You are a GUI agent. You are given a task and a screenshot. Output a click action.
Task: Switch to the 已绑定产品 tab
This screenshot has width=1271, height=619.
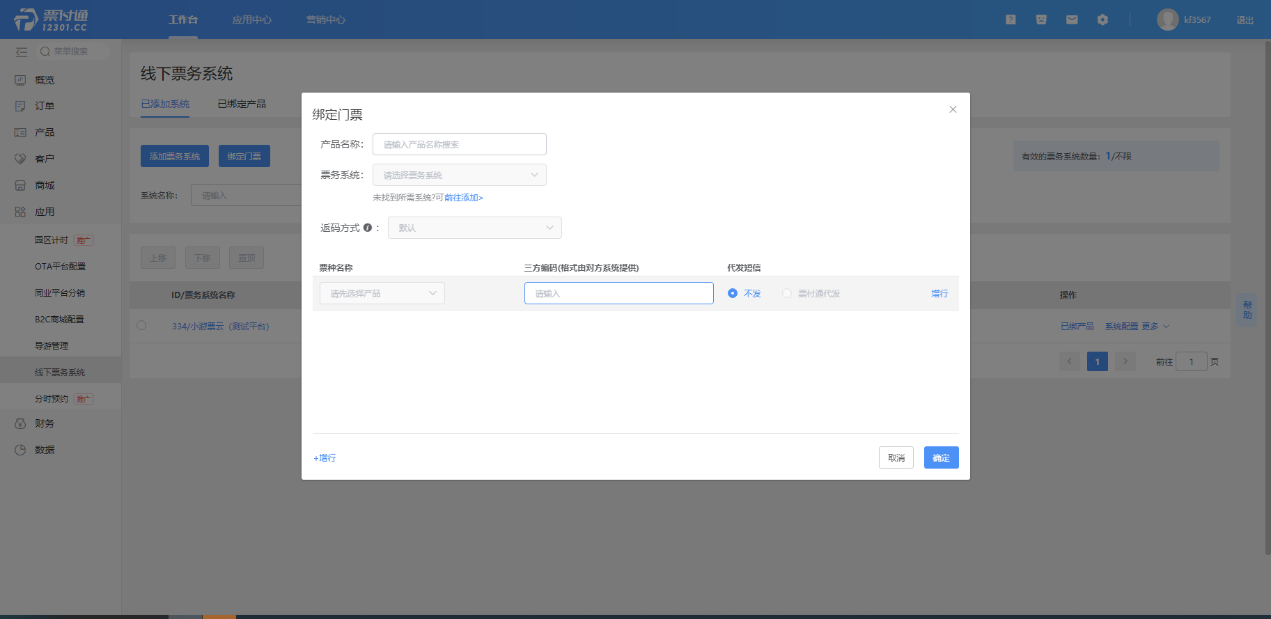241,104
